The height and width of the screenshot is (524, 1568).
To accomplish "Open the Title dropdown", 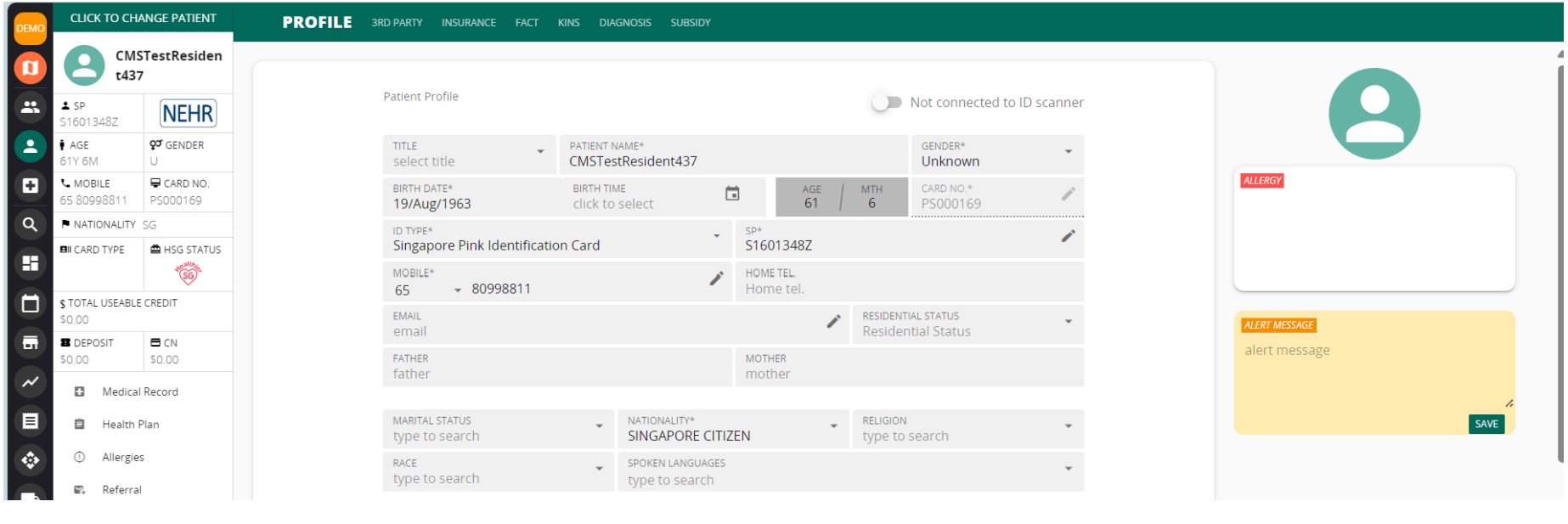I will coord(469,154).
